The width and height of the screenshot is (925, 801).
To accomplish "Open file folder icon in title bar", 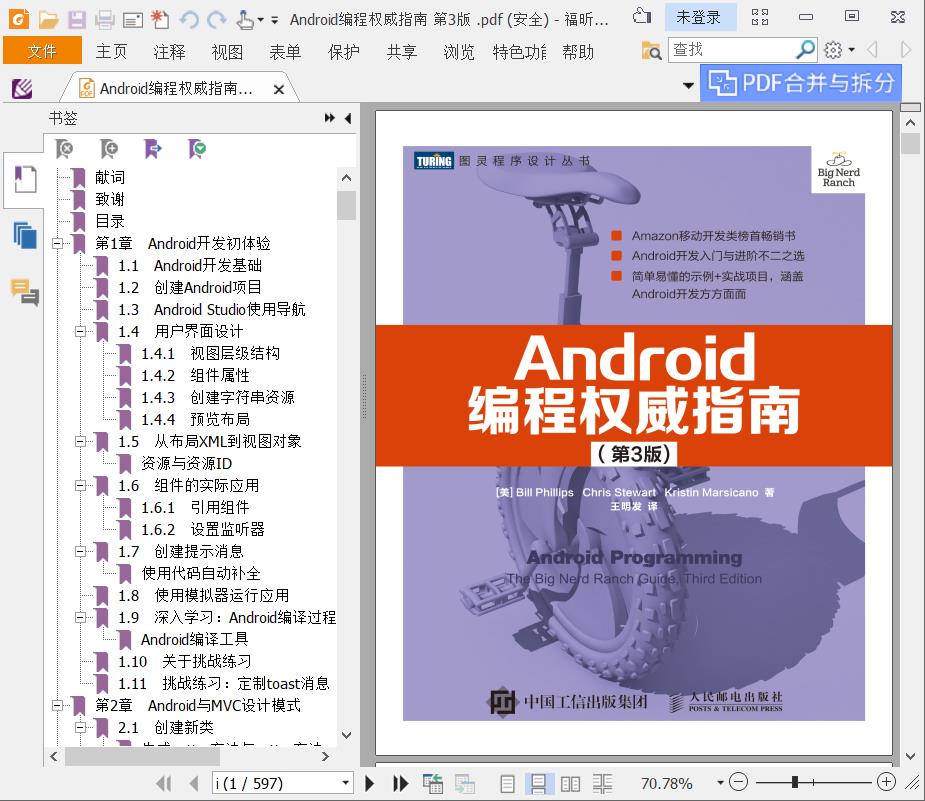I will coord(48,19).
